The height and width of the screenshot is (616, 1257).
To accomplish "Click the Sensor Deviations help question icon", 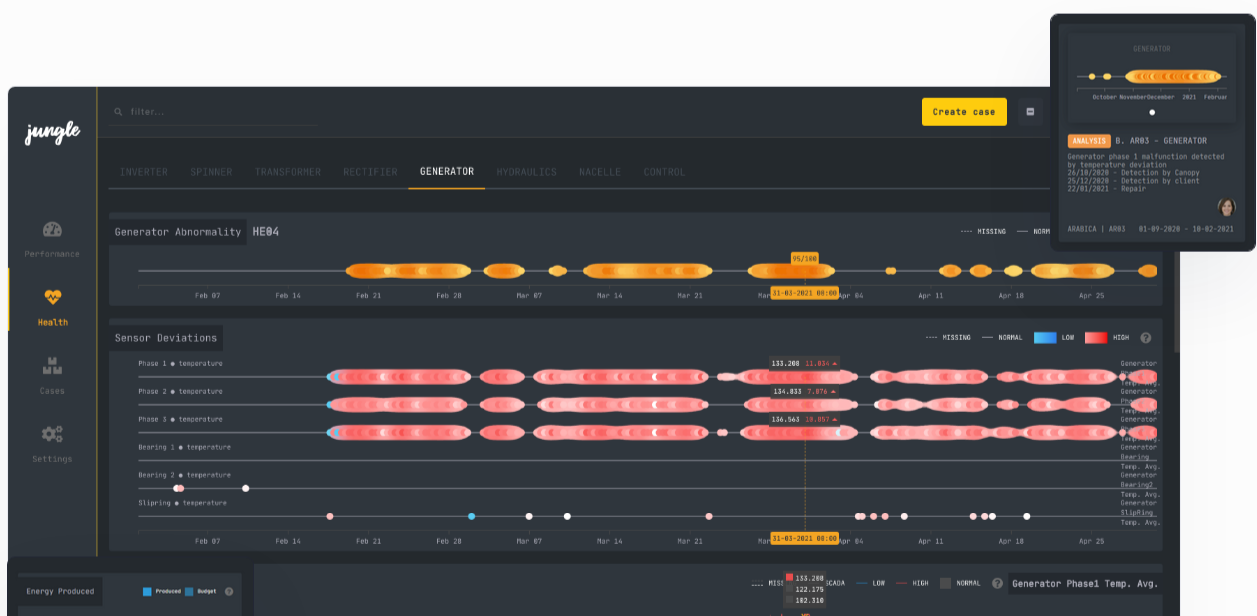I will tap(1145, 338).
